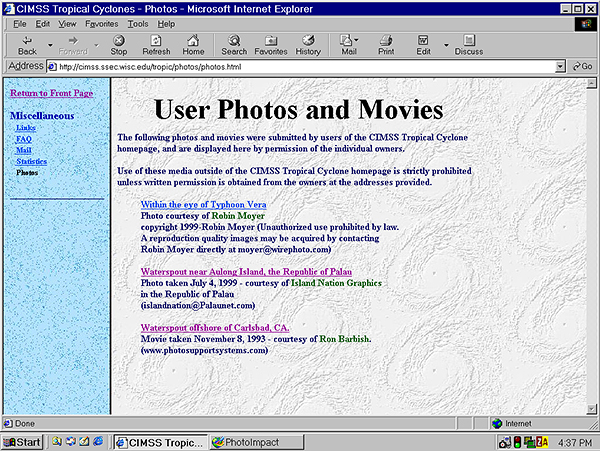Open the Favorites toolbar button
The width and height of the screenshot is (600, 451).
270,44
